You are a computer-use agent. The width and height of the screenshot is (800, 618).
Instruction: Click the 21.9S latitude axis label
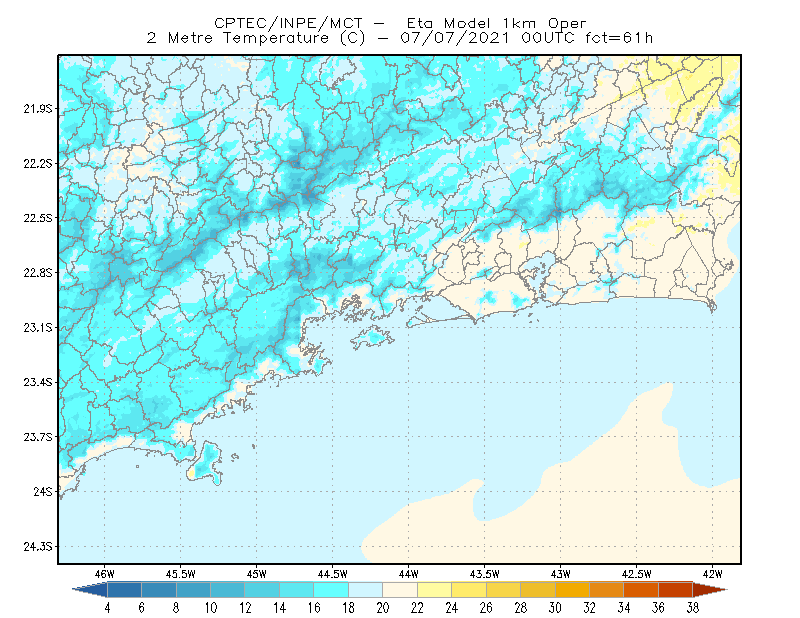tap(37, 109)
